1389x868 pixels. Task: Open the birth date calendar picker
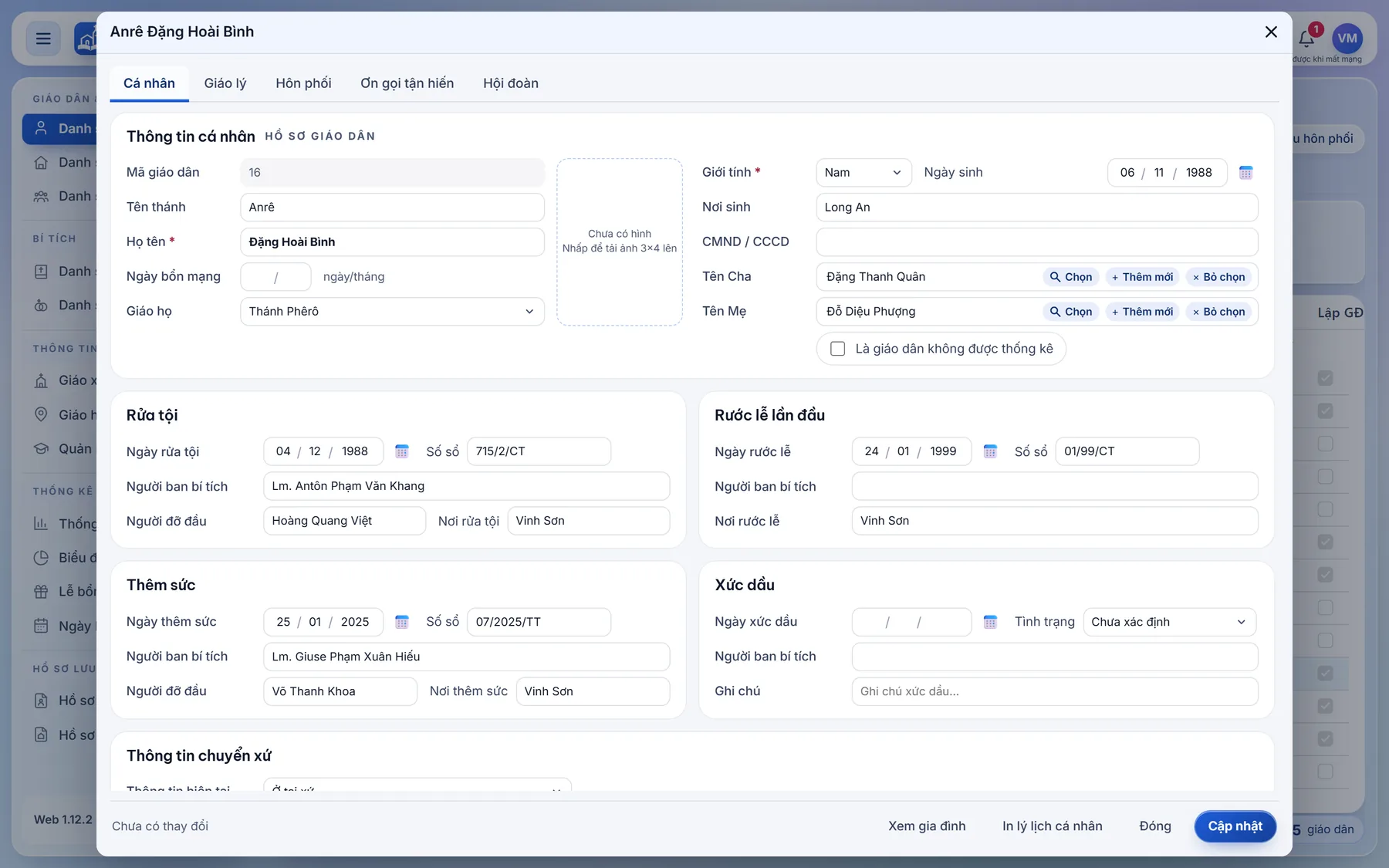(1245, 173)
